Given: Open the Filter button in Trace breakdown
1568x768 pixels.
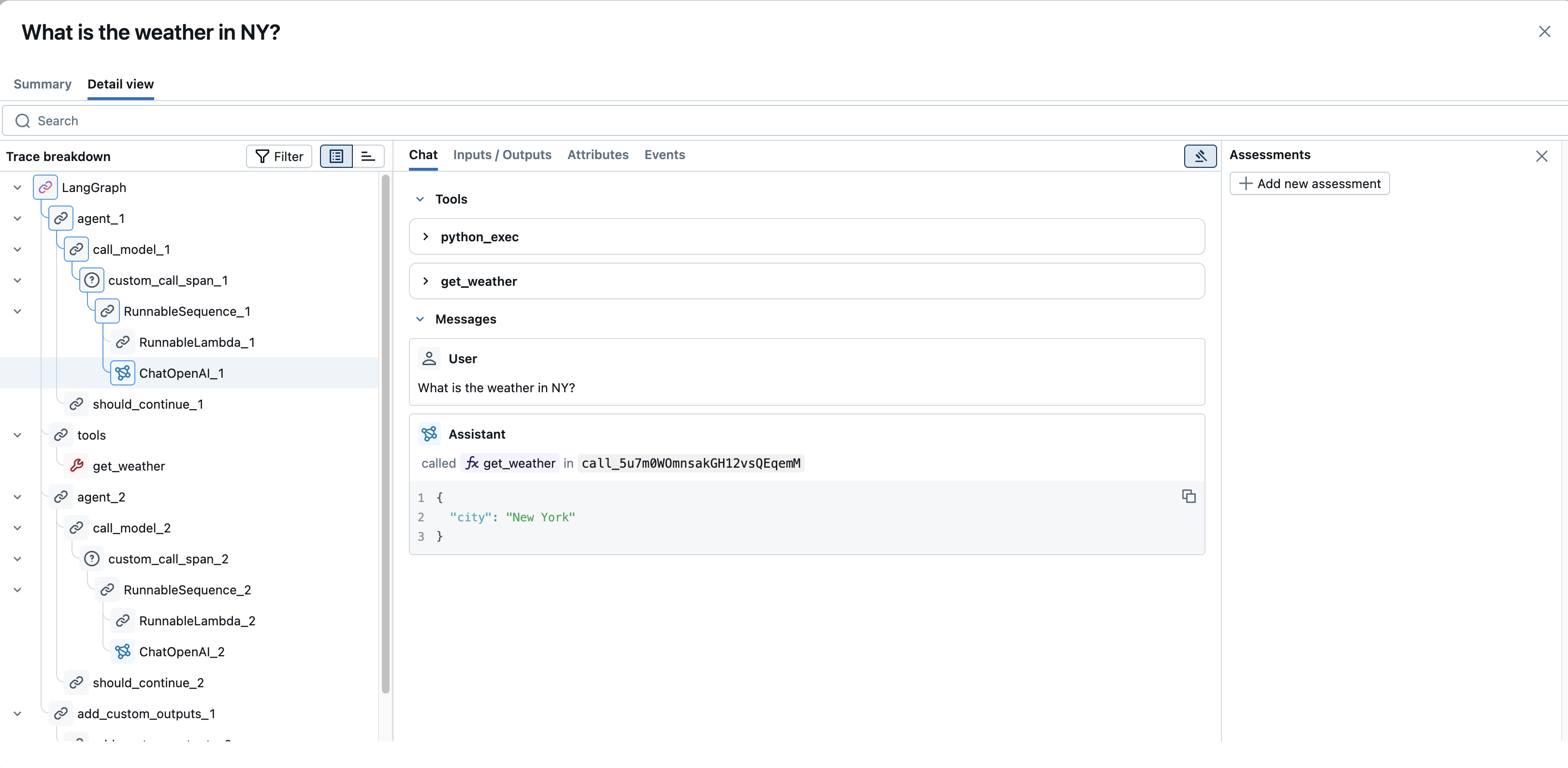Looking at the screenshot, I should coord(279,156).
